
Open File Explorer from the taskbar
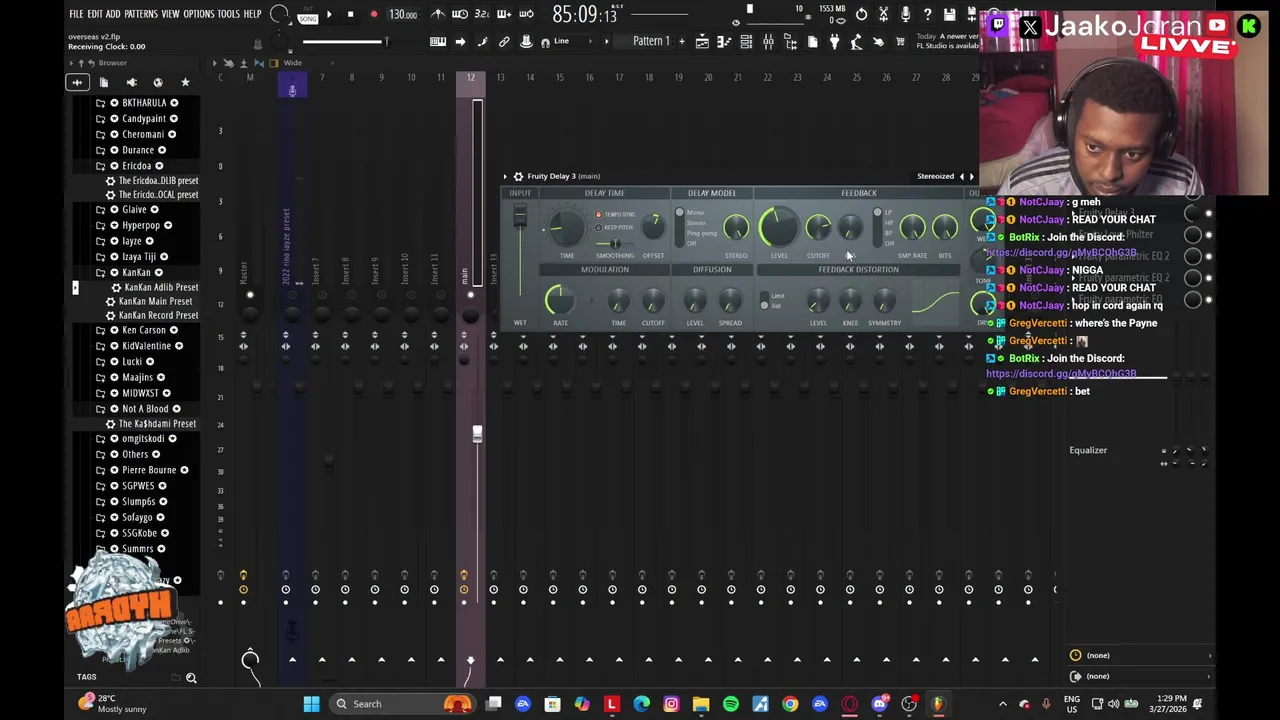[701, 704]
